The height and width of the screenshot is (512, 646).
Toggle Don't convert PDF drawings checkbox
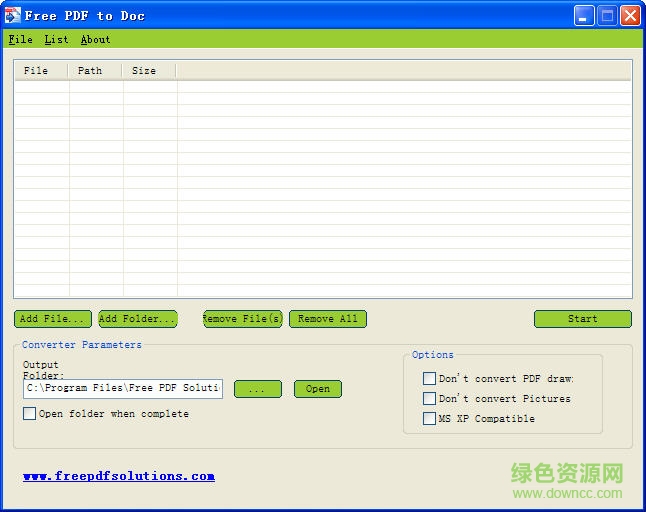pos(429,379)
